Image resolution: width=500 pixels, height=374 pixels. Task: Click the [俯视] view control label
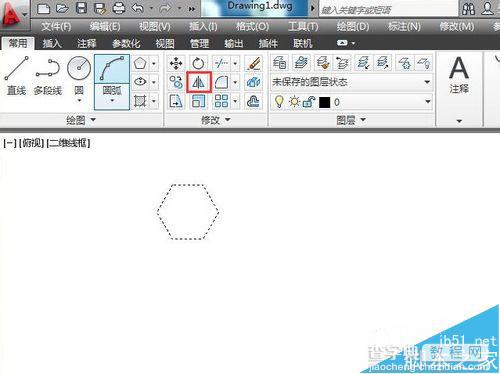tap(31, 143)
